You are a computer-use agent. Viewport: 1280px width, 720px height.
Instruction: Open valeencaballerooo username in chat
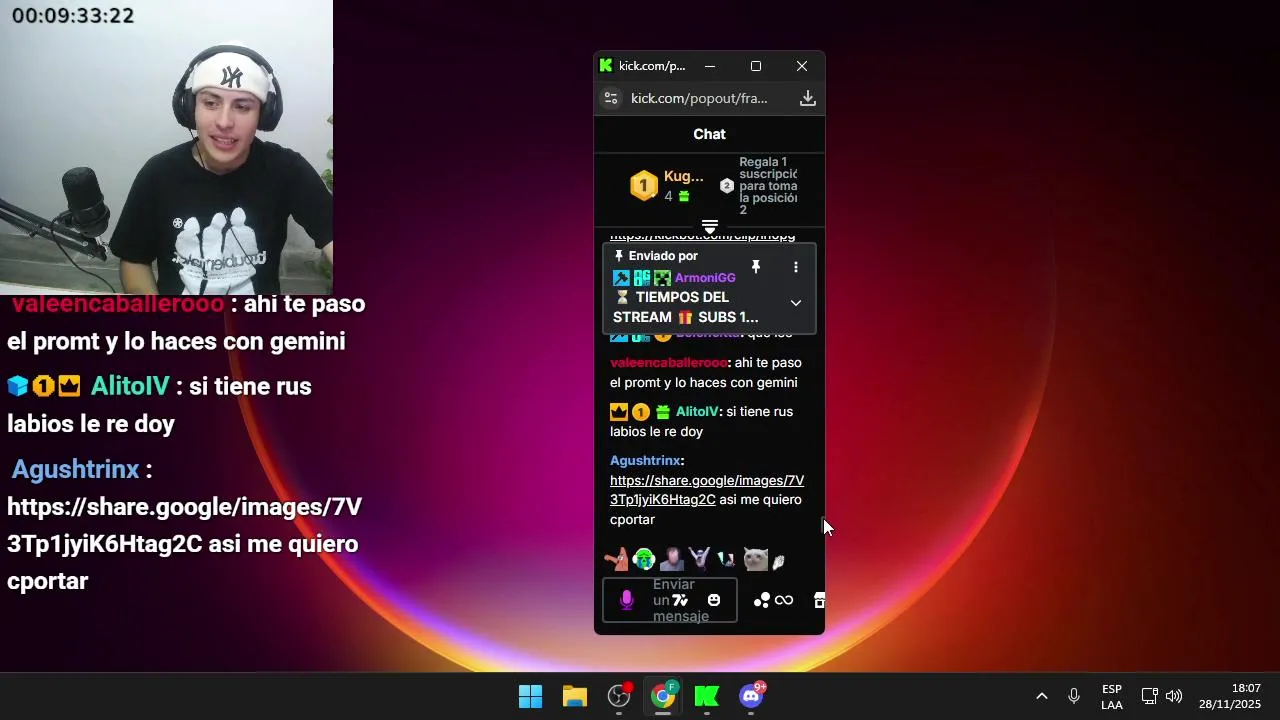pyautogui.click(x=668, y=363)
